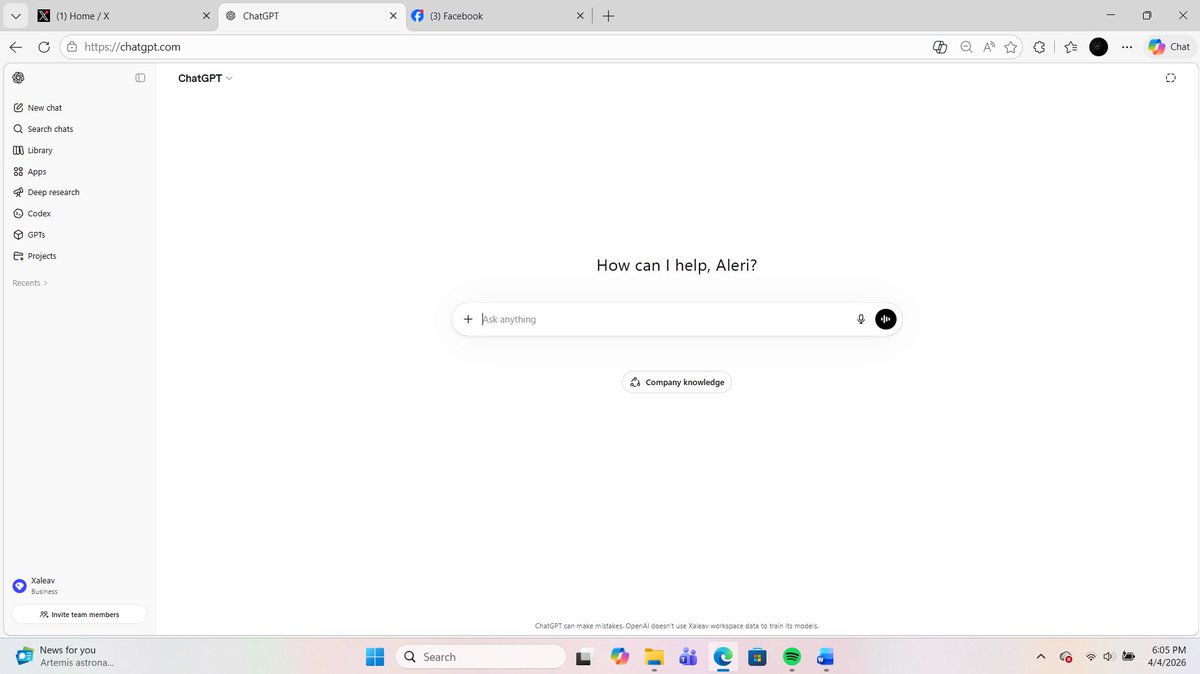The height and width of the screenshot is (674, 1200).
Task: Click Invite team members button
Action: [x=79, y=614]
